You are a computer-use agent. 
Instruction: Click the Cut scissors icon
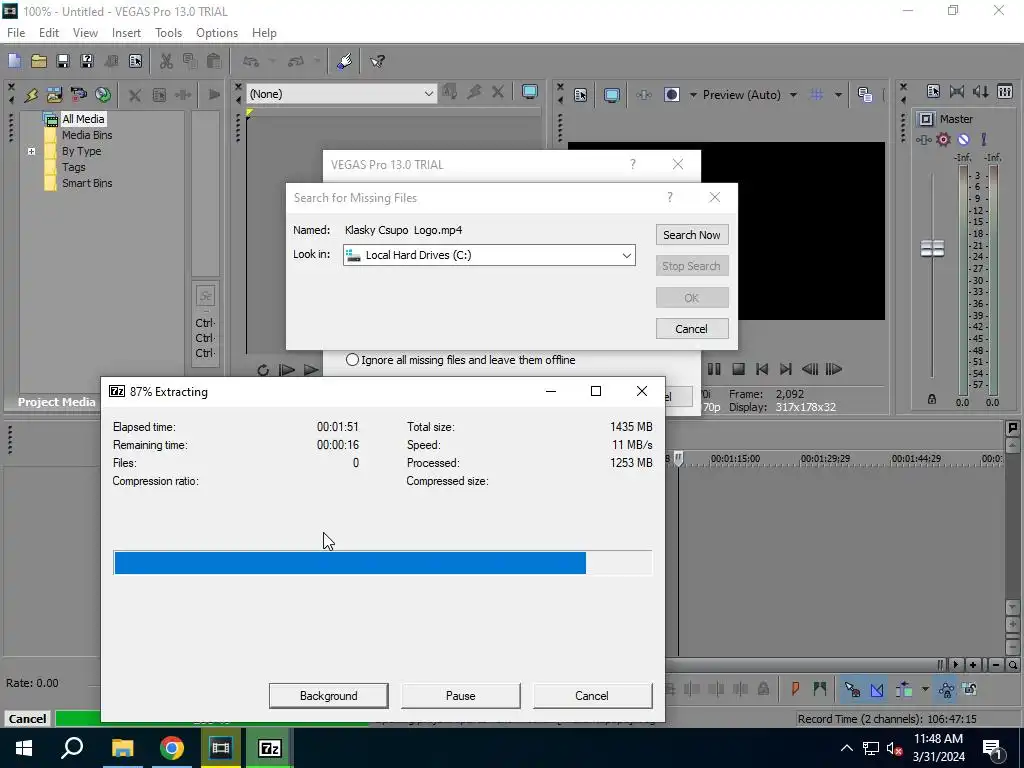coord(166,61)
